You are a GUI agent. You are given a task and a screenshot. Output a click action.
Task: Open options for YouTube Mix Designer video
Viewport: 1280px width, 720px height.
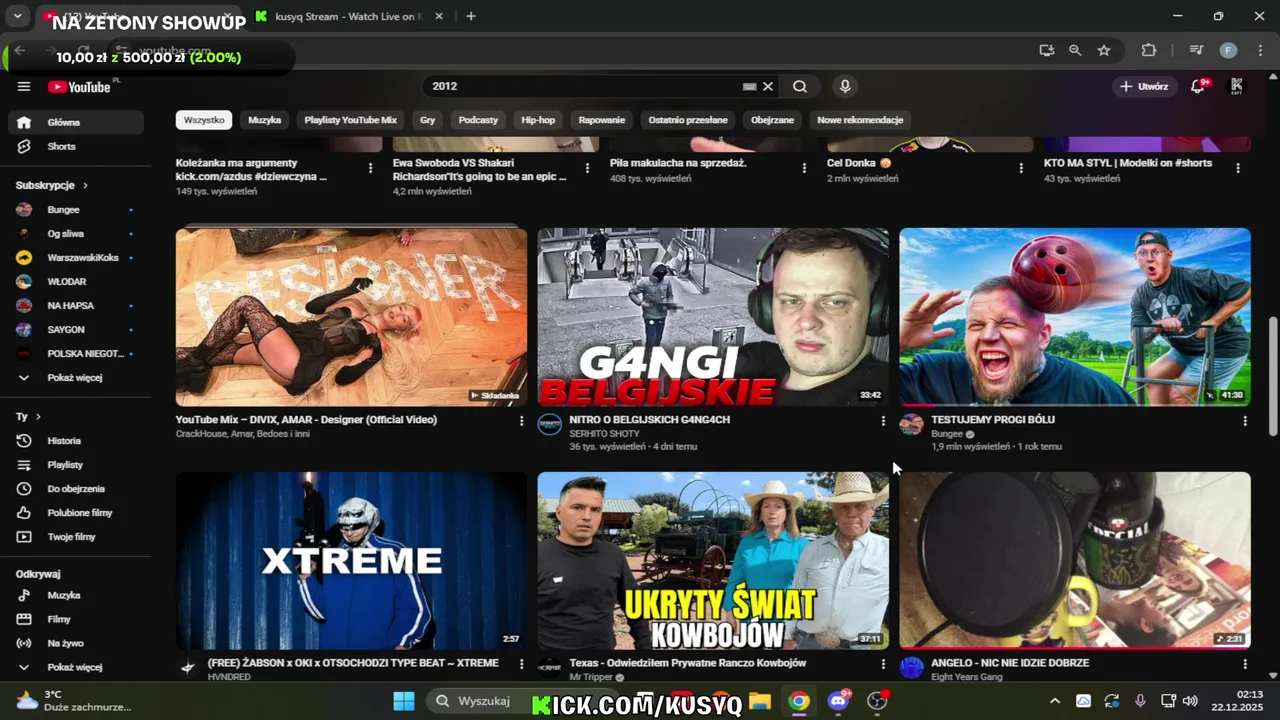click(521, 421)
